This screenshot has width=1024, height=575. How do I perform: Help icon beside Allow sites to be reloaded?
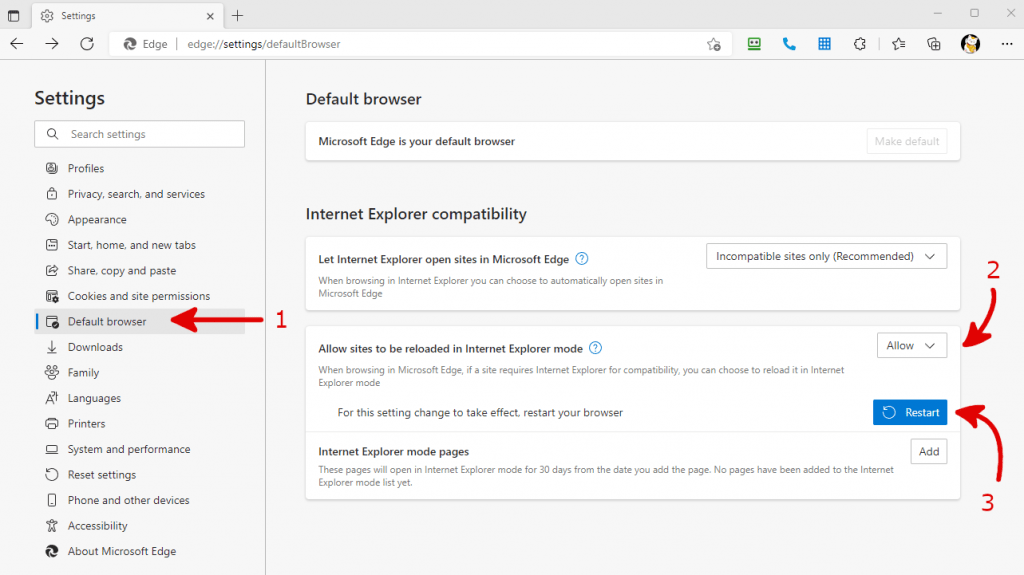click(x=596, y=348)
